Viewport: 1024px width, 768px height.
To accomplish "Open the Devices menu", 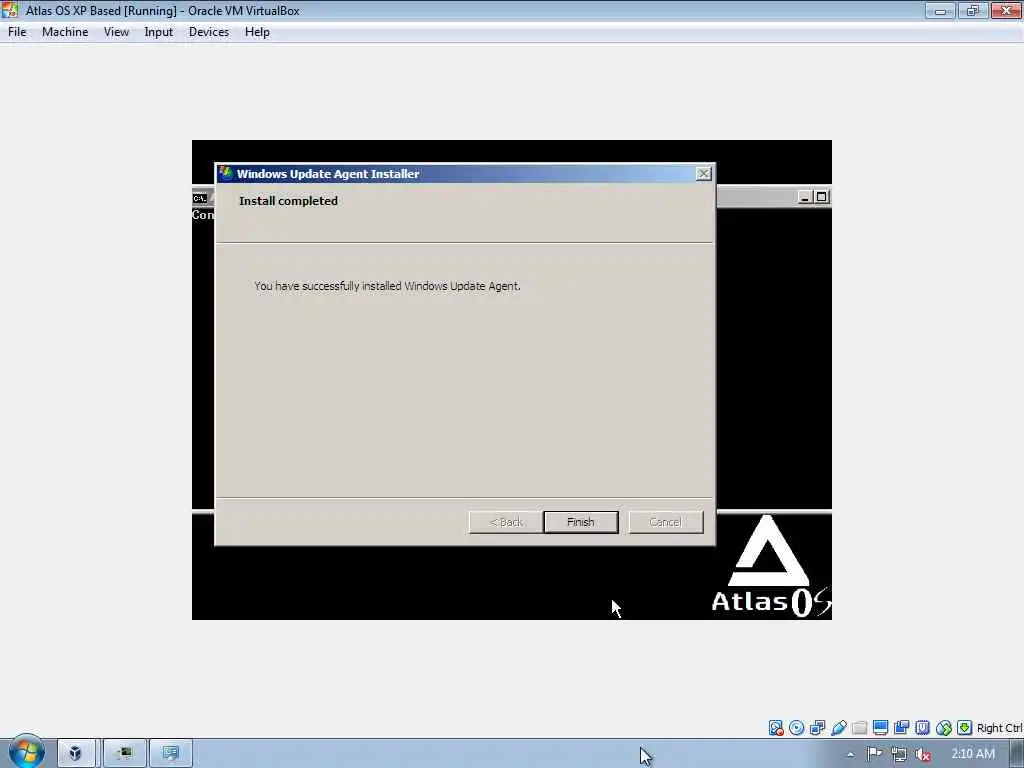I will tap(209, 32).
